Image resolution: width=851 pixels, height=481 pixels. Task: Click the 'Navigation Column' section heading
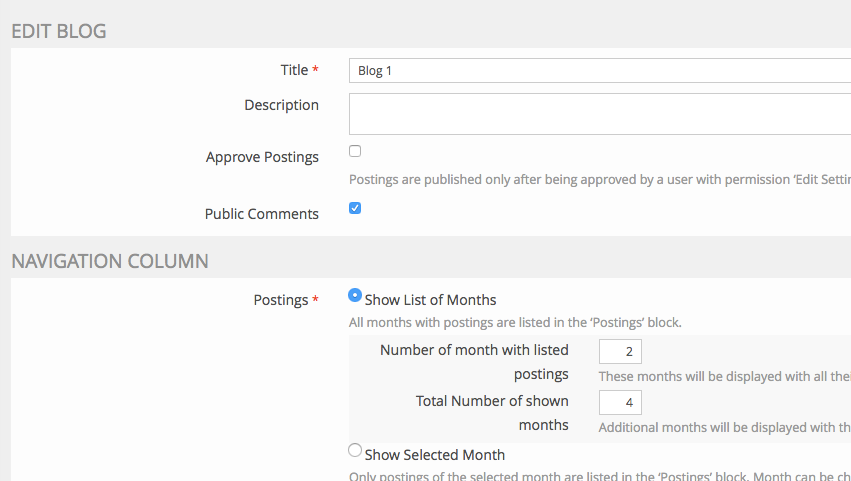click(110, 261)
